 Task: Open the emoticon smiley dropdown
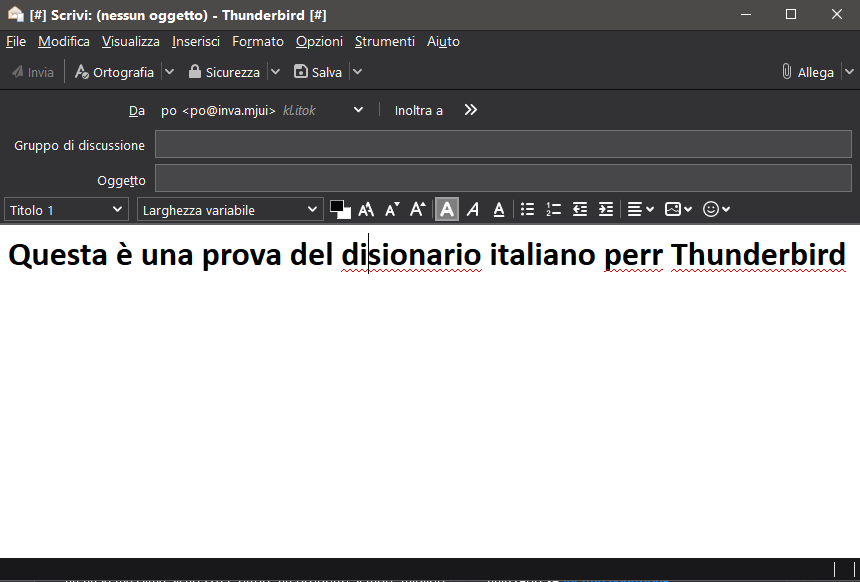(x=716, y=210)
